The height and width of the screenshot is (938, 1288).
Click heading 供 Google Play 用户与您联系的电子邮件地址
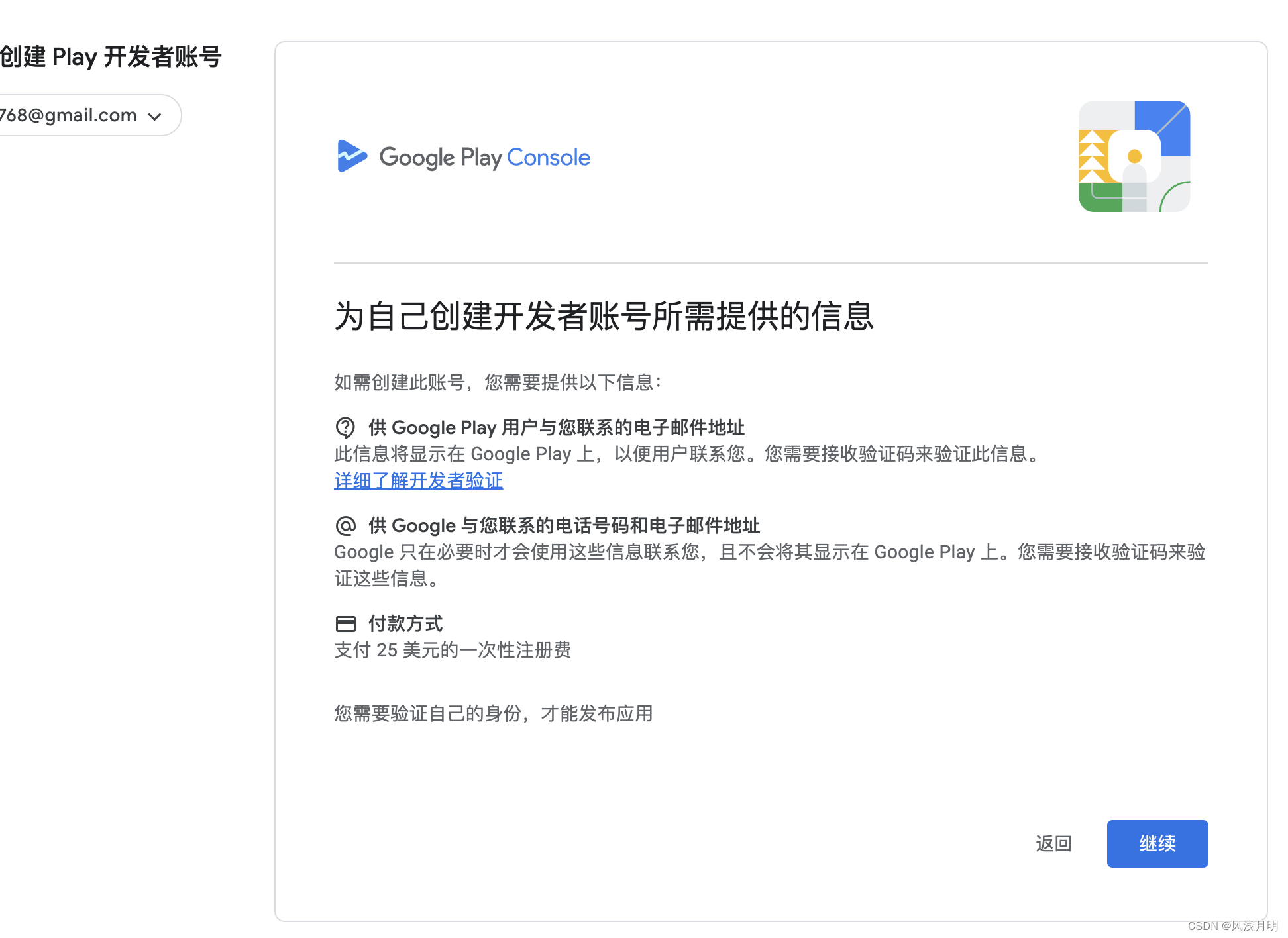(x=557, y=427)
